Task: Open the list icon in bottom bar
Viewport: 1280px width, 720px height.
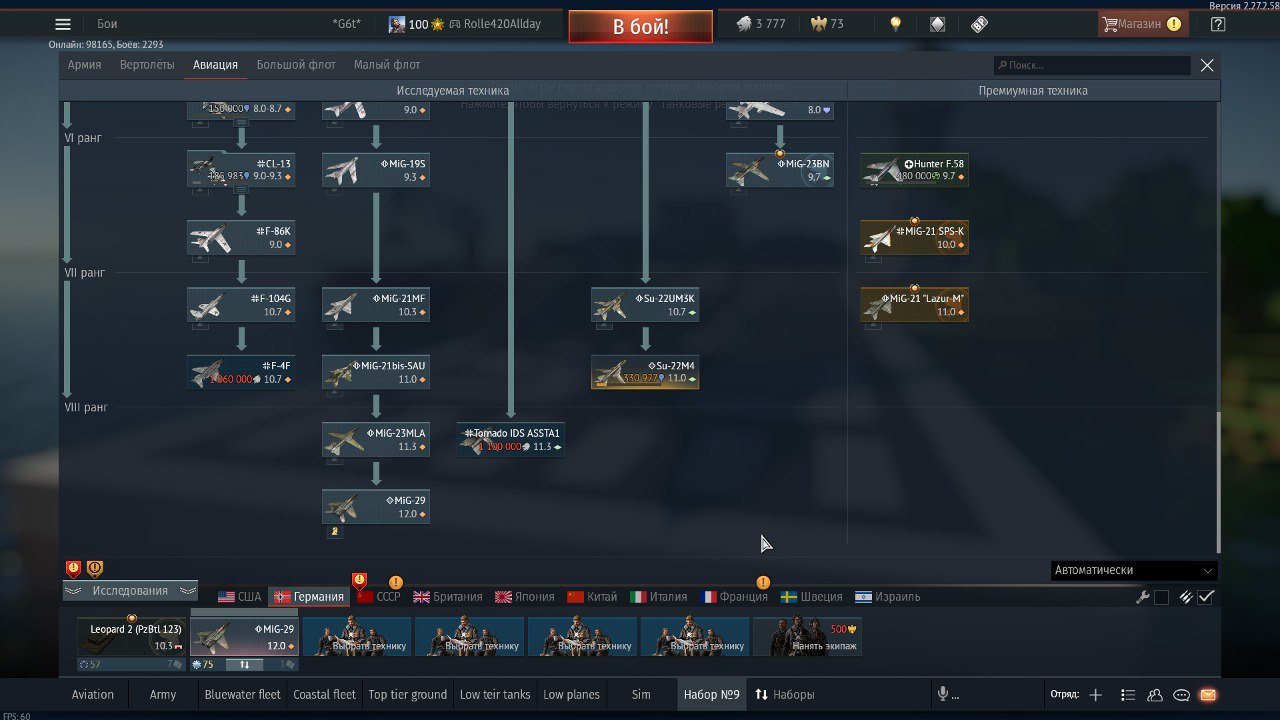Action: coord(1128,695)
